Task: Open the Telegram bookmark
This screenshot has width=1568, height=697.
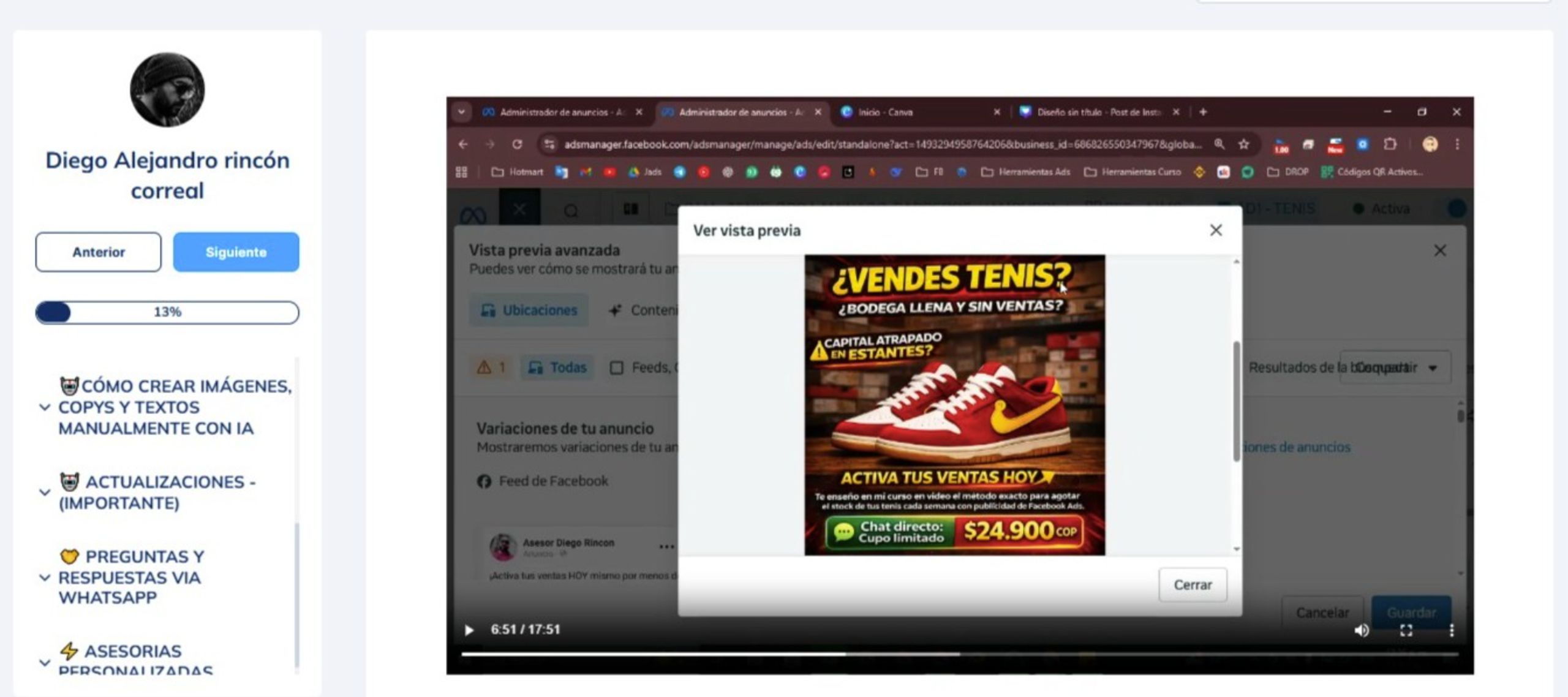Action: pyautogui.click(x=679, y=172)
